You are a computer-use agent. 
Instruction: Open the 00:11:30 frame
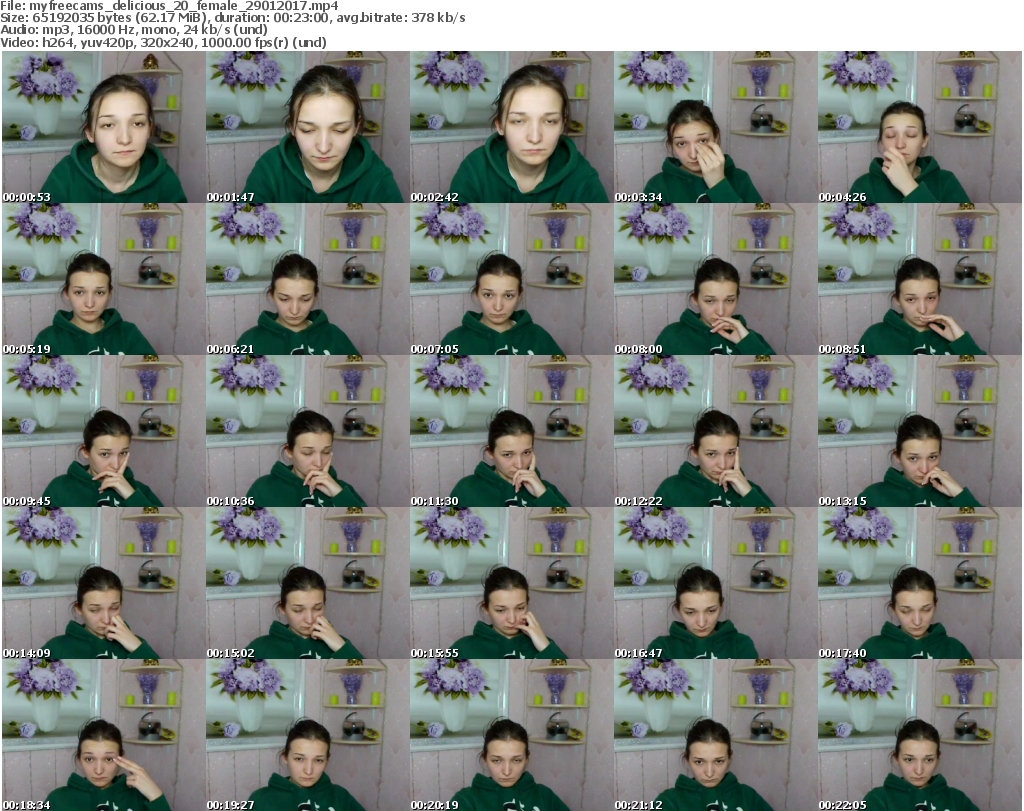(511, 432)
